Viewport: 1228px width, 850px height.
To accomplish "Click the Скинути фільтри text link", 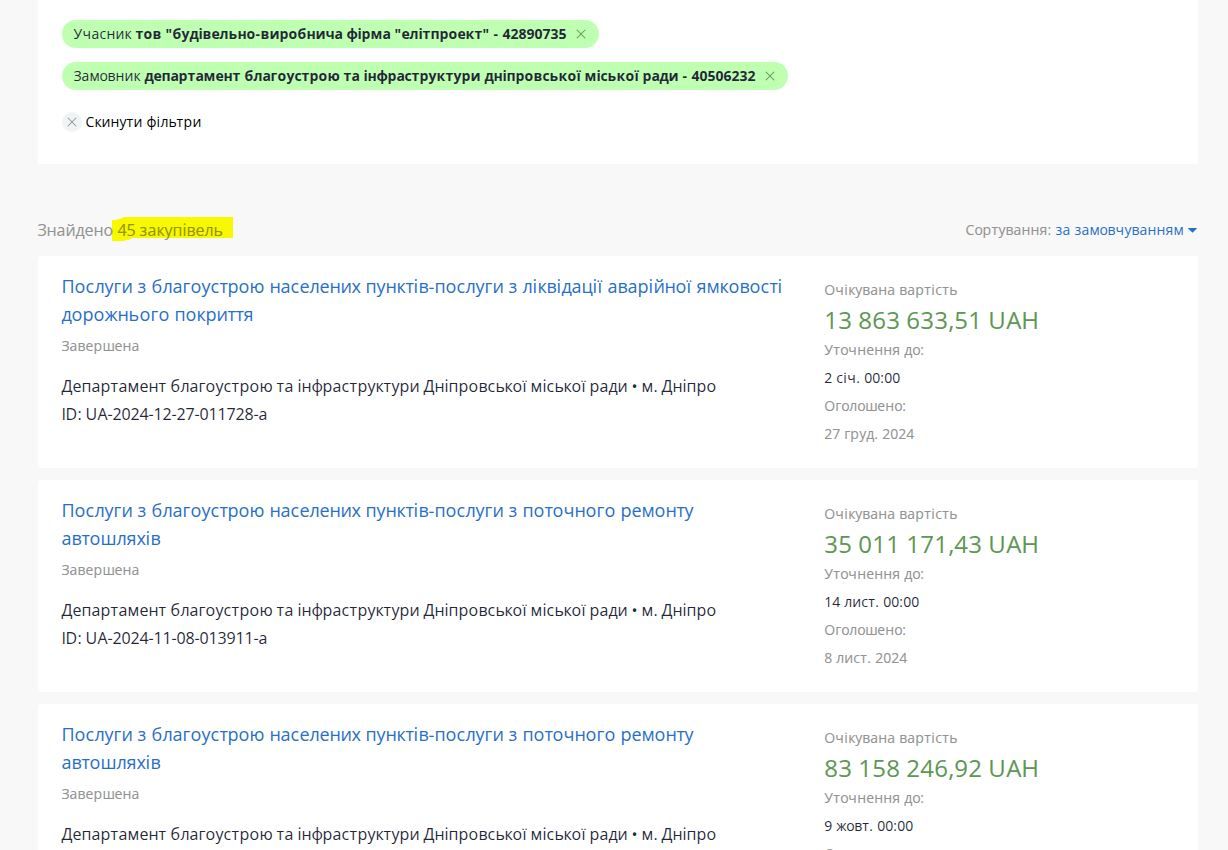I will pos(143,122).
